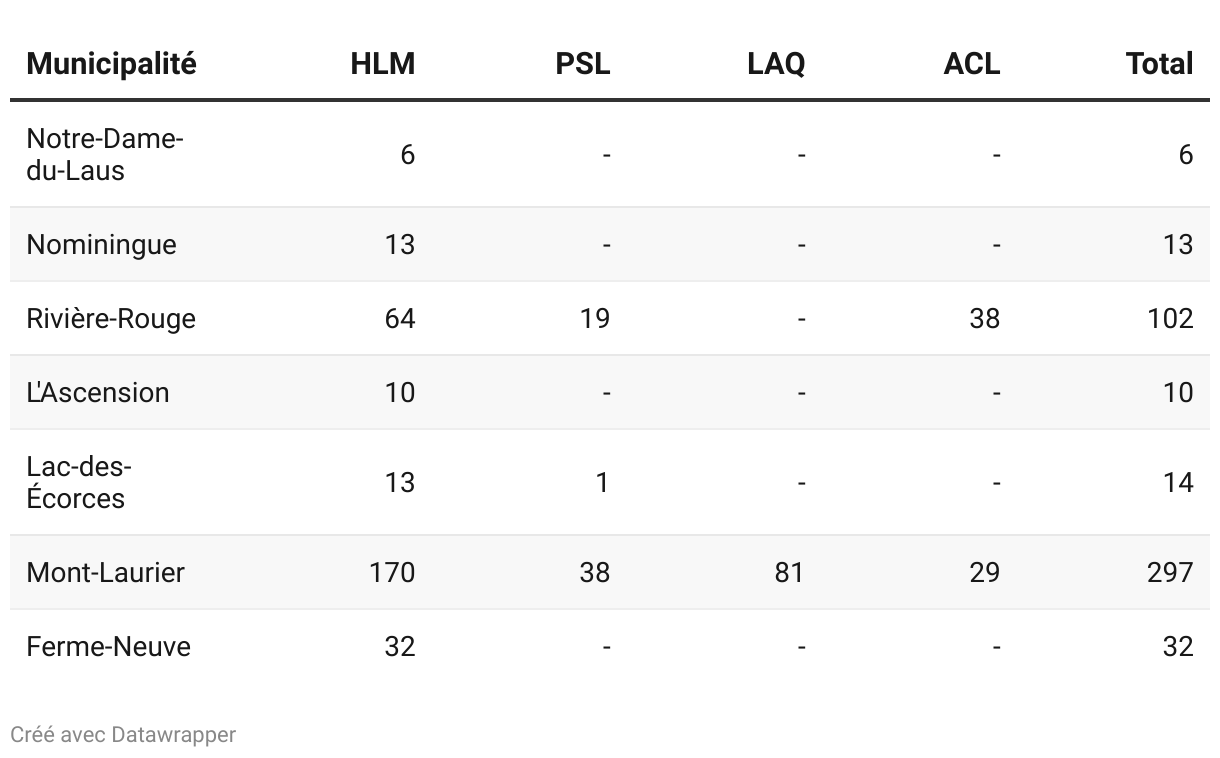Select the PSL column header
The image size is (1220, 758).
582,64
